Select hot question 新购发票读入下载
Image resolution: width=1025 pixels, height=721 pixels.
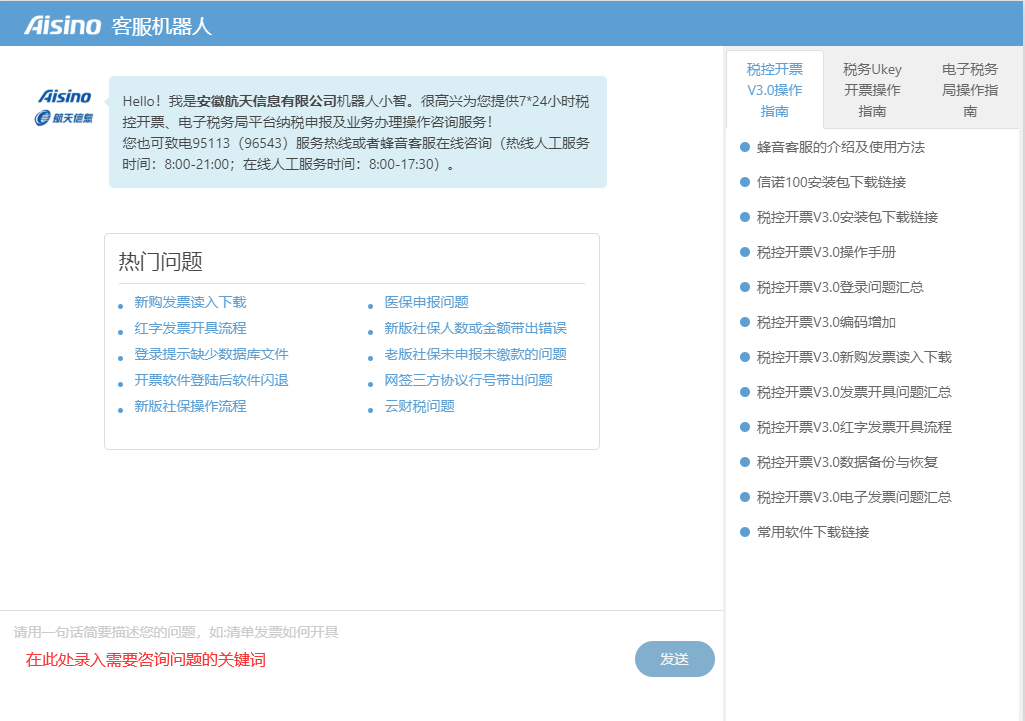point(190,302)
